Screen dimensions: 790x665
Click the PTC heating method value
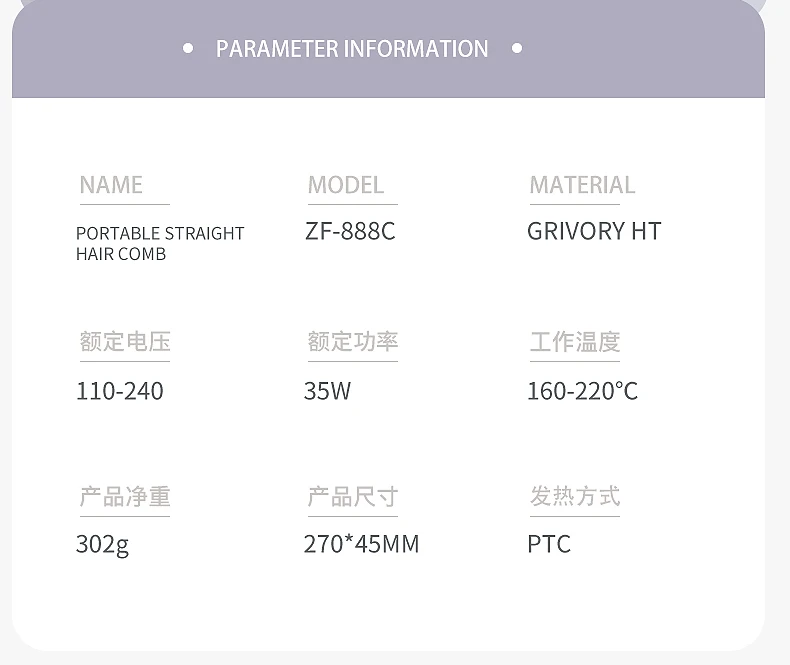pyautogui.click(x=549, y=545)
